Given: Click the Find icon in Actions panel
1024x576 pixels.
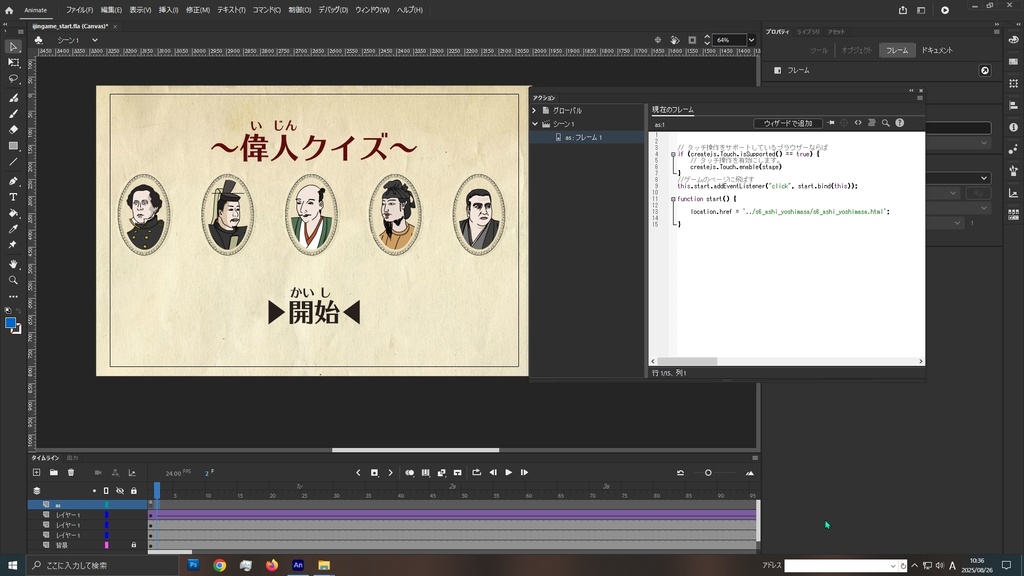Looking at the screenshot, I should coord(885,123).
